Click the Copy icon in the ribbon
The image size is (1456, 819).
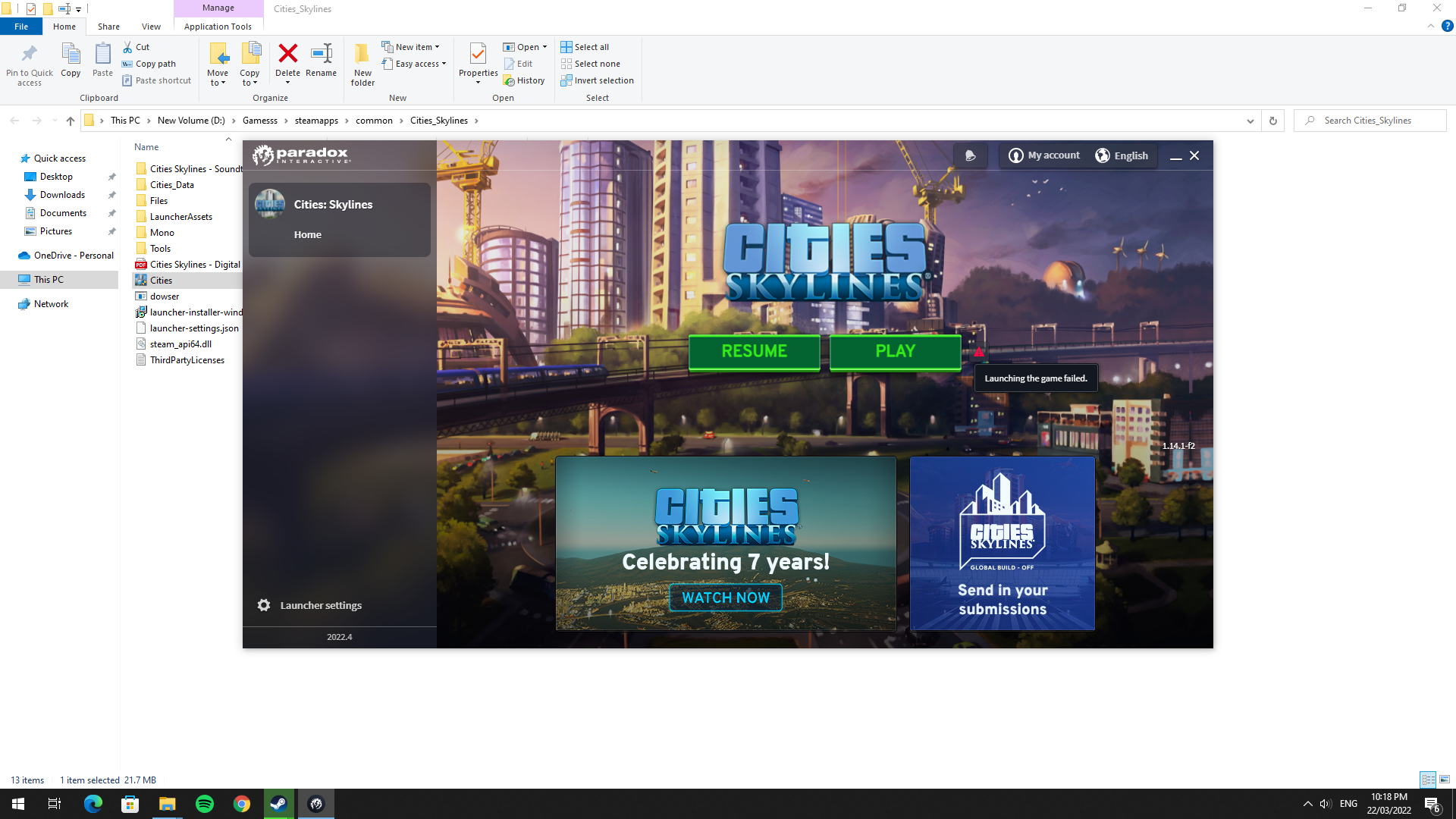coord(71,55)
